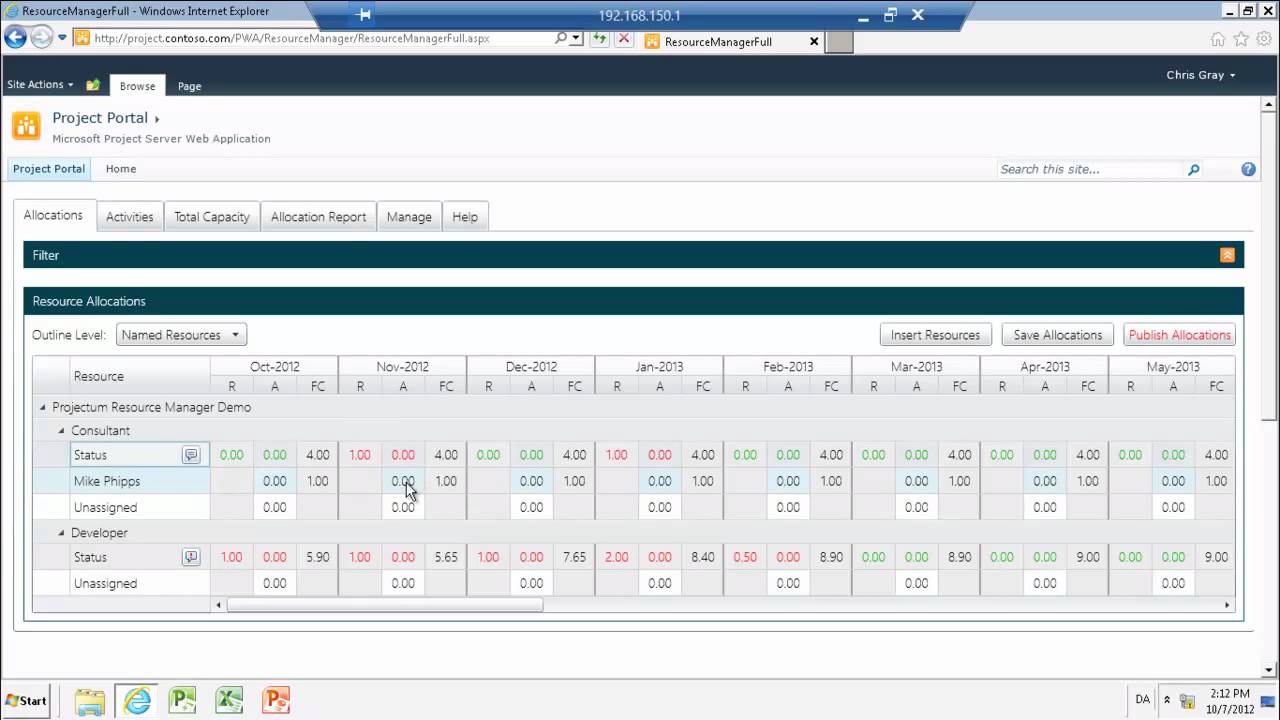Open the address bar dropdown arrow

click(576, 38)
